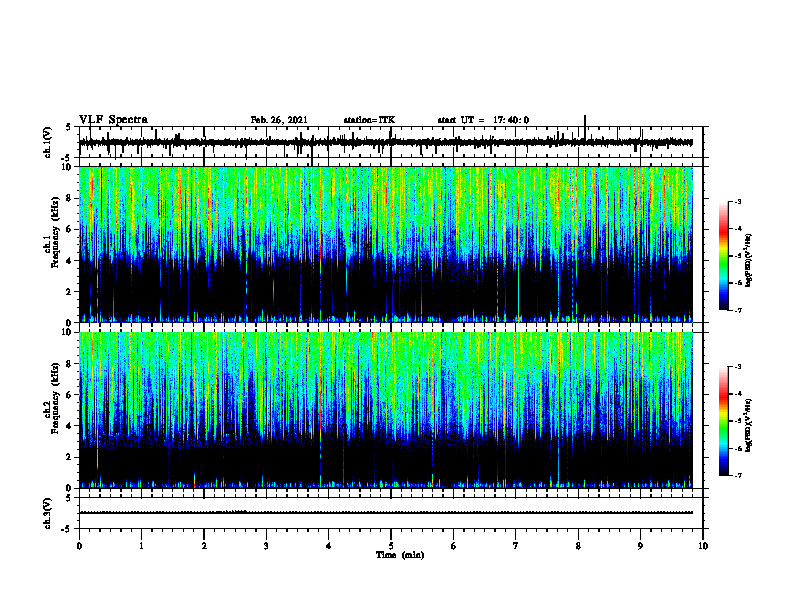Screen dimensions: 792x612
Task: Click the time axis tick label "6"
Action: point(454,546)
